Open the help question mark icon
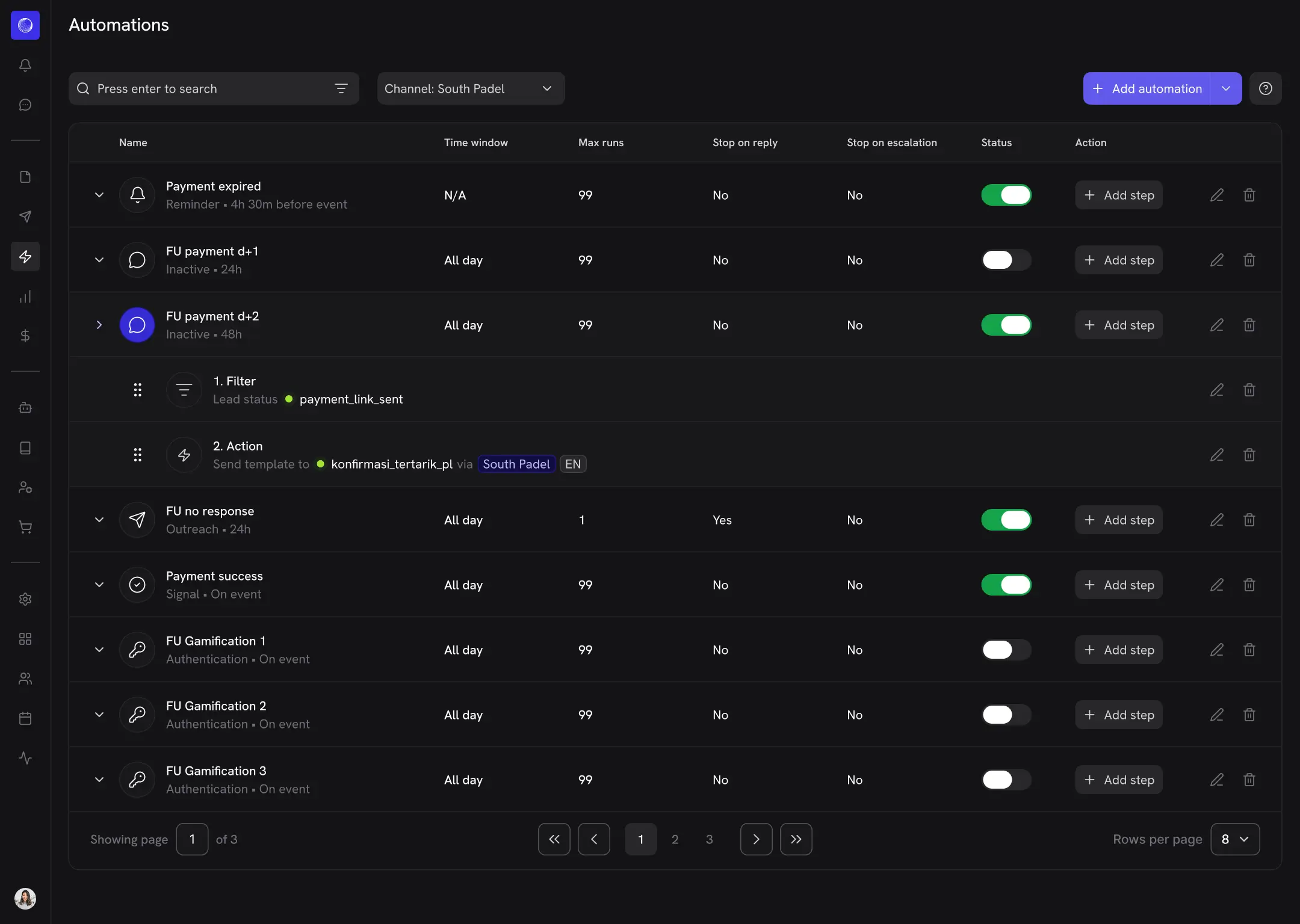This screenshot has height=924, width=1300. pyautogui.click(x=1266, y=88)
